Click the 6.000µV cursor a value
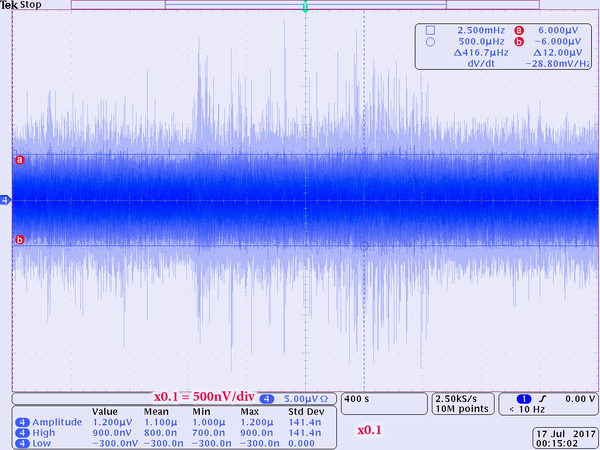Viewport: 600px width, 450px height. (558, 30)
